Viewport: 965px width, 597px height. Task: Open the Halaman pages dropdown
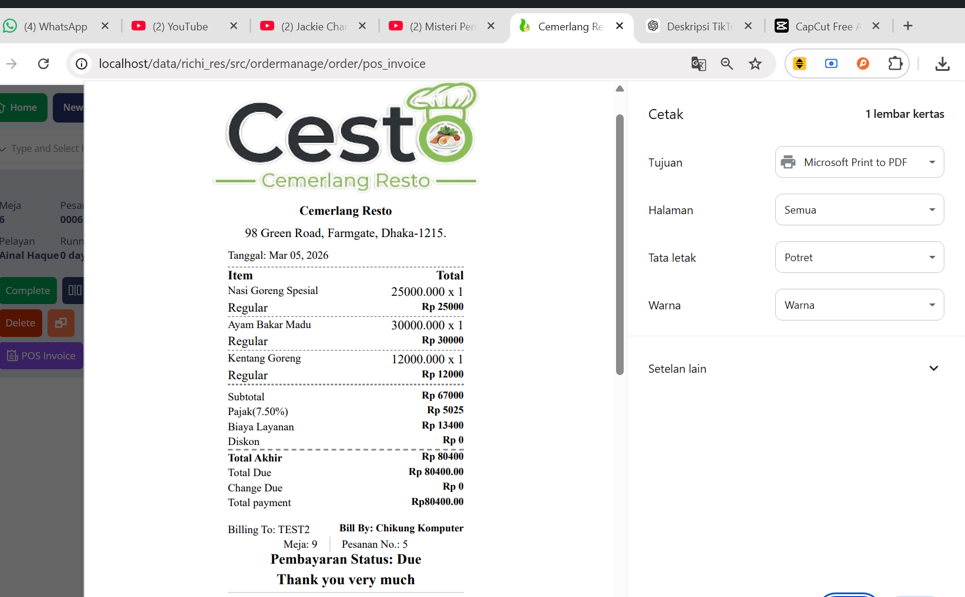(x=859, y=210)
